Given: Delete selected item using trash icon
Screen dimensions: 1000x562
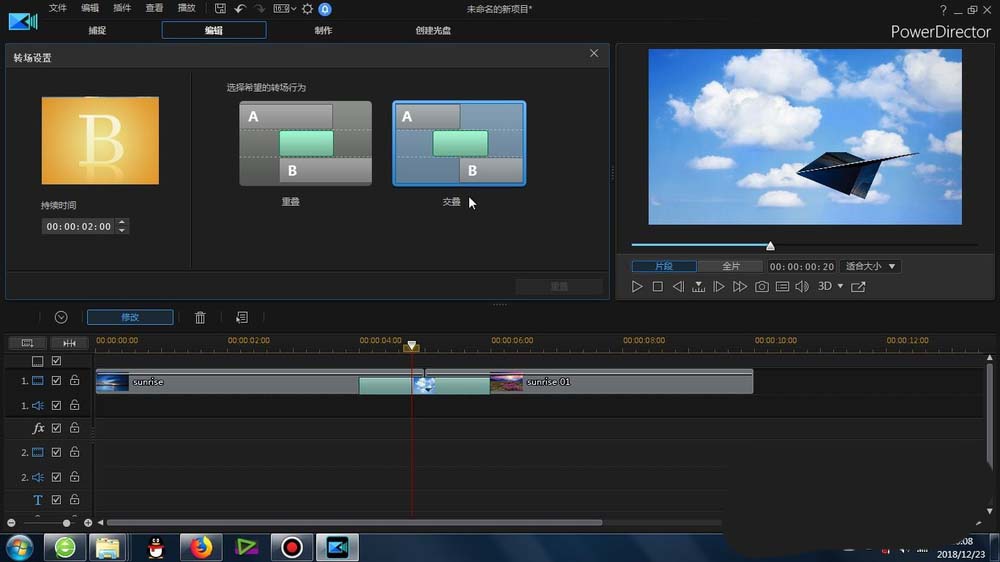Looking at the screenshot, I should 200,318.
